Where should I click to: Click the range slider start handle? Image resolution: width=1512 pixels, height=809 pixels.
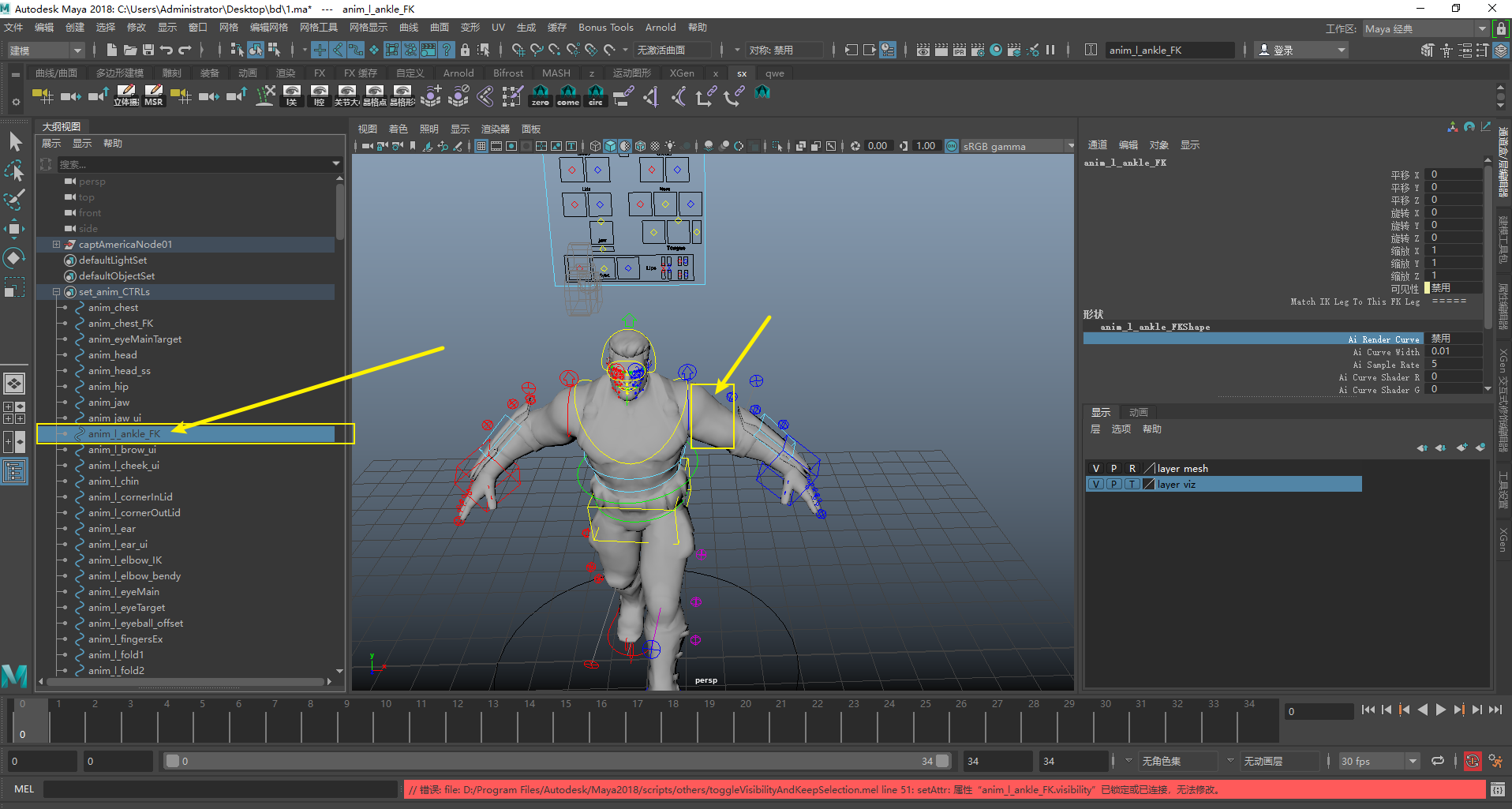click(172, 761)
